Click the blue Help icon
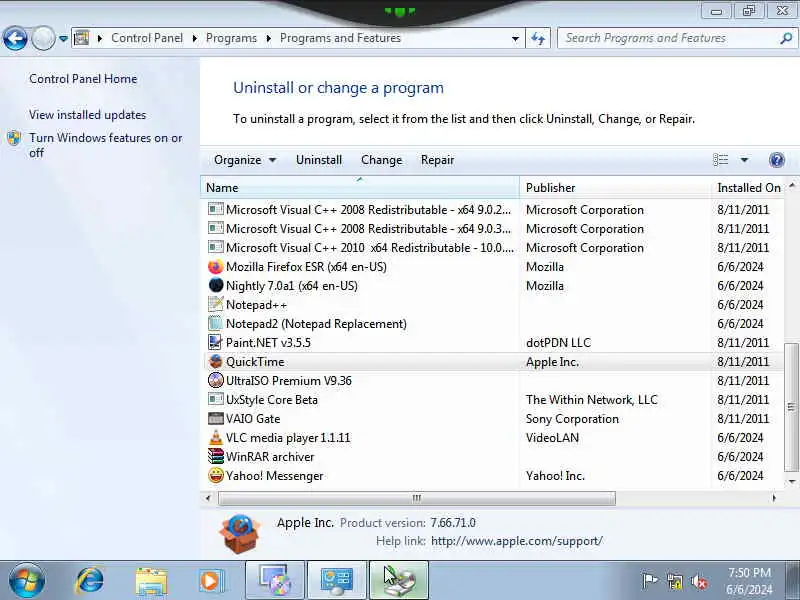The width and height of the screenshot is (800, 600). pyautogui.click(x=777, y=160)
